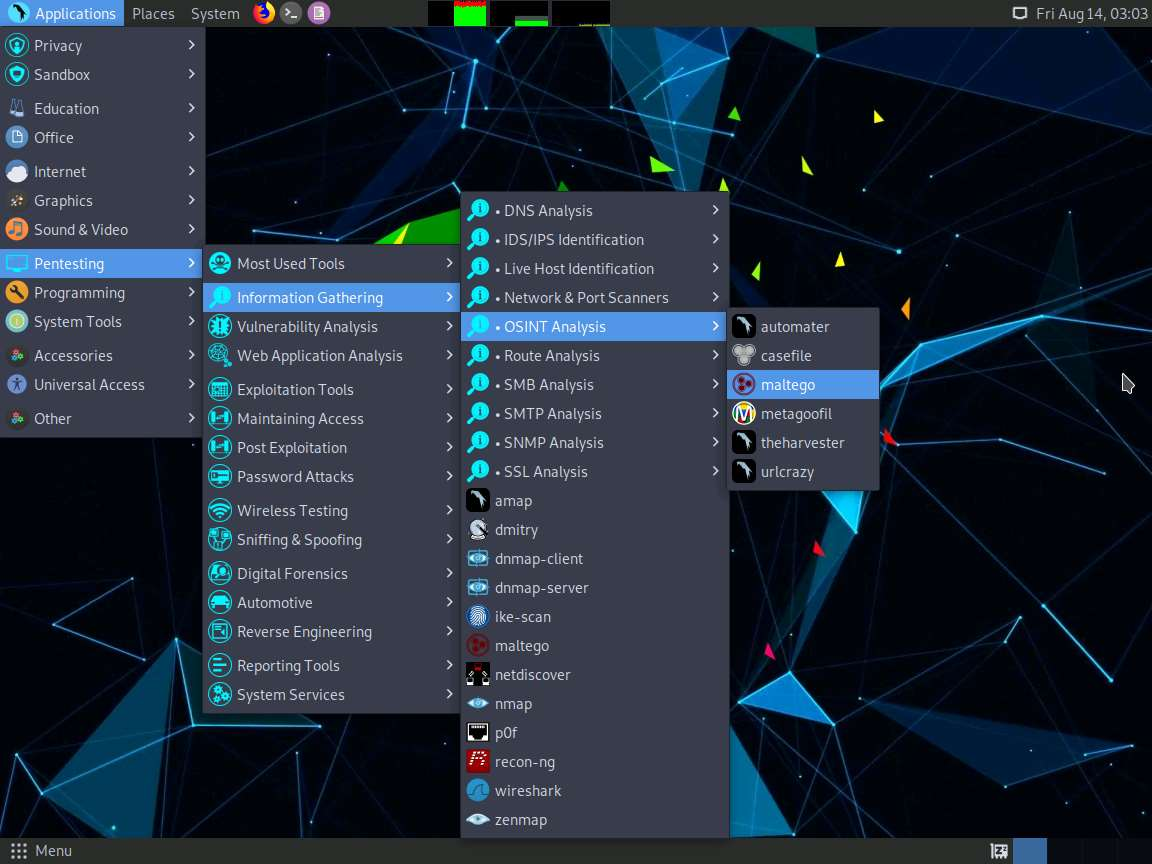Open Reporting Tools submenu
Image resolution: width=1152 pixels, height=864 pixels.
click(331, 666)
